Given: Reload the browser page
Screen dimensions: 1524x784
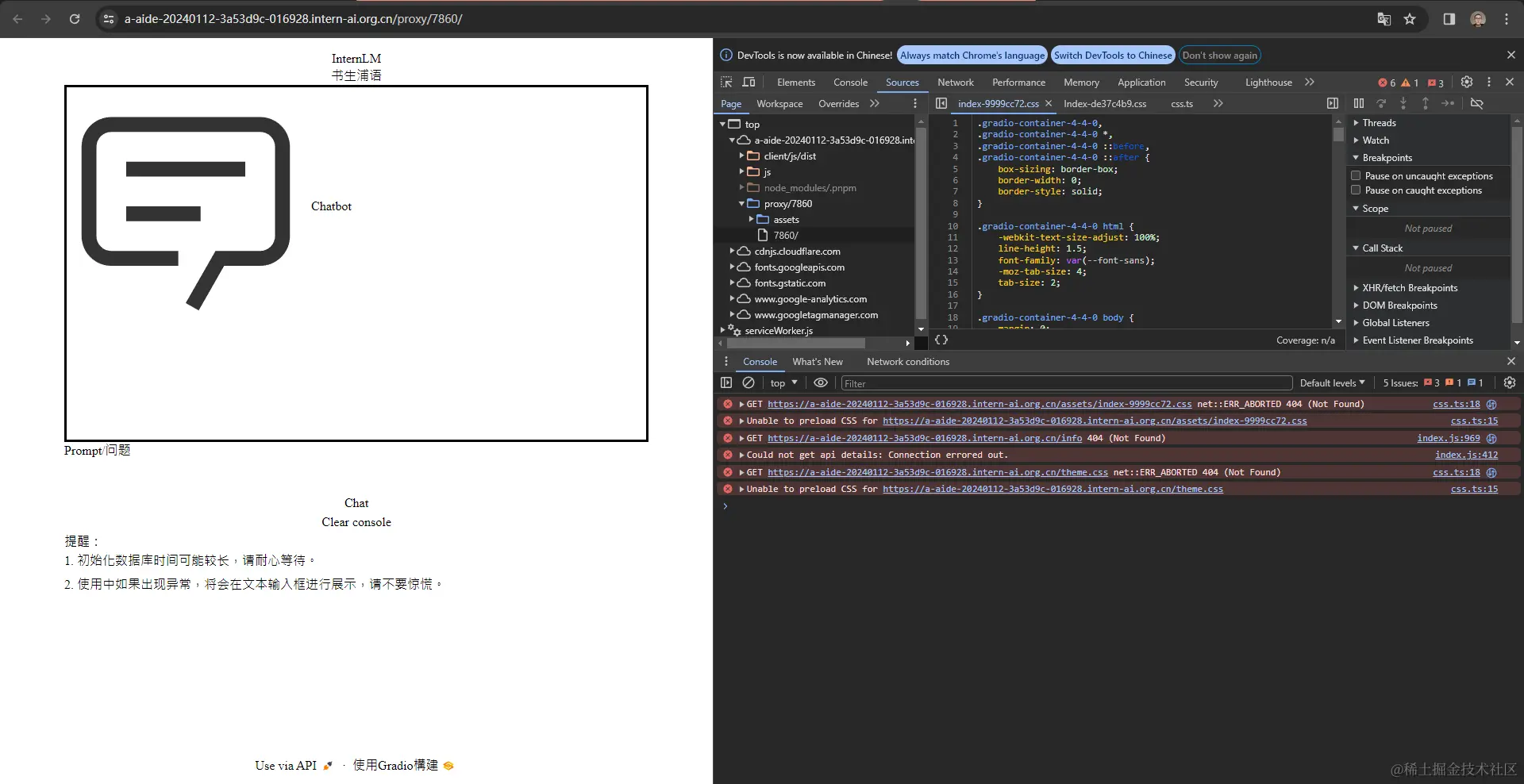Looking at the screenshot, I should point(75,19).
